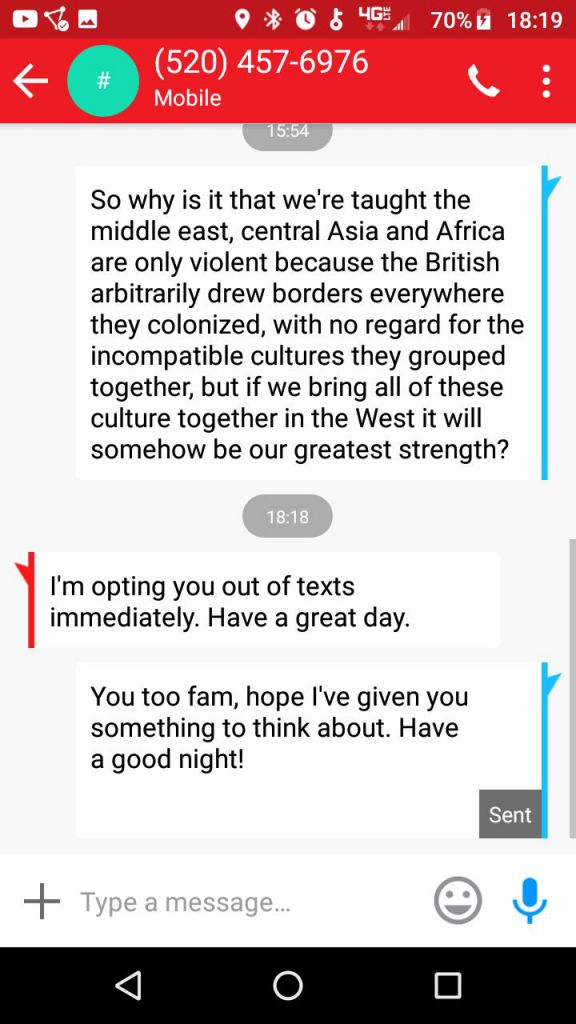Select the 15:54 timestamp bubble
The width and height of the screenshot is (576, 1024).
(x=287, y=133)
